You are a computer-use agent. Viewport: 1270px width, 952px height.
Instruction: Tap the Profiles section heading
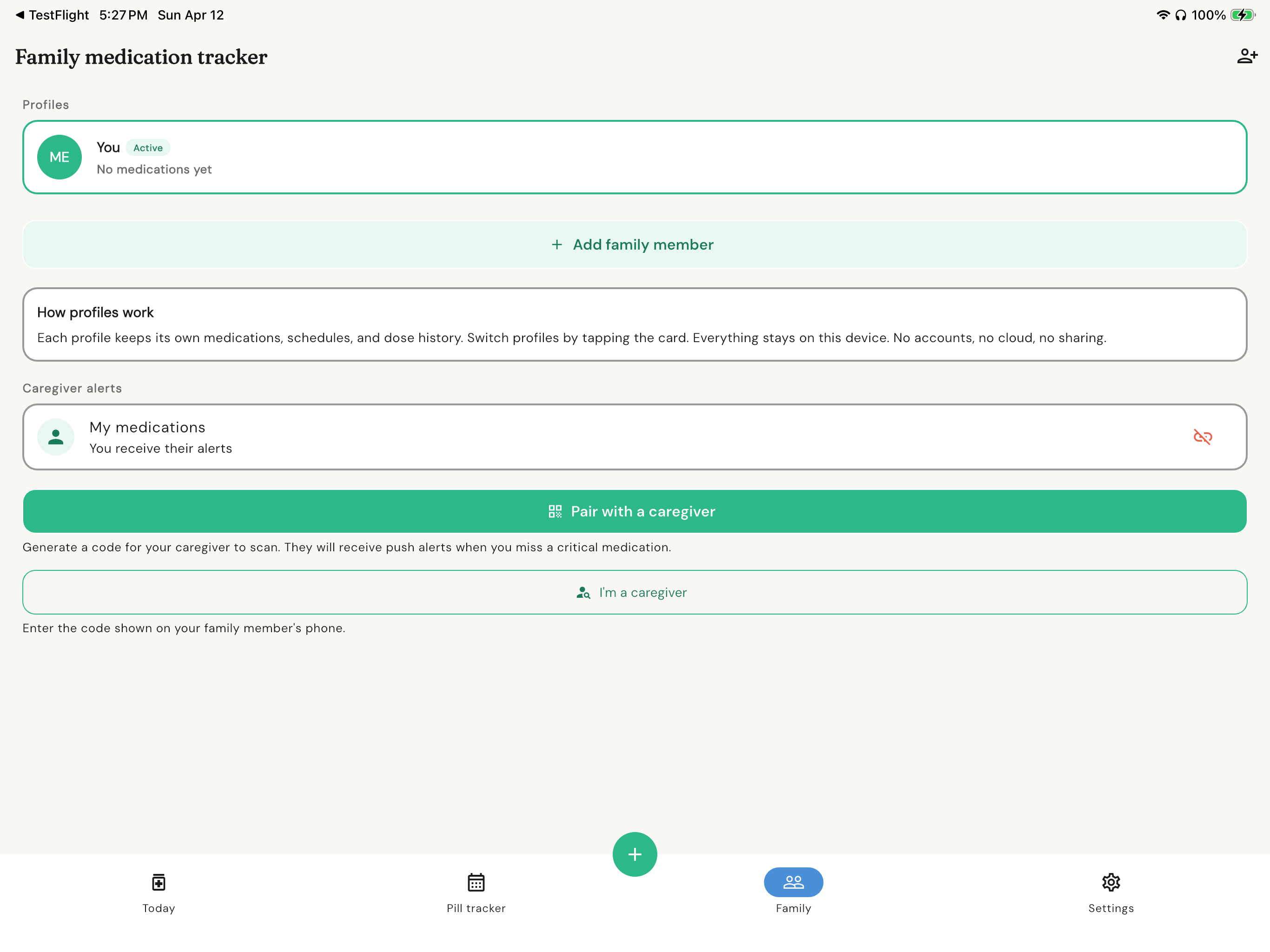click(46, 105)
